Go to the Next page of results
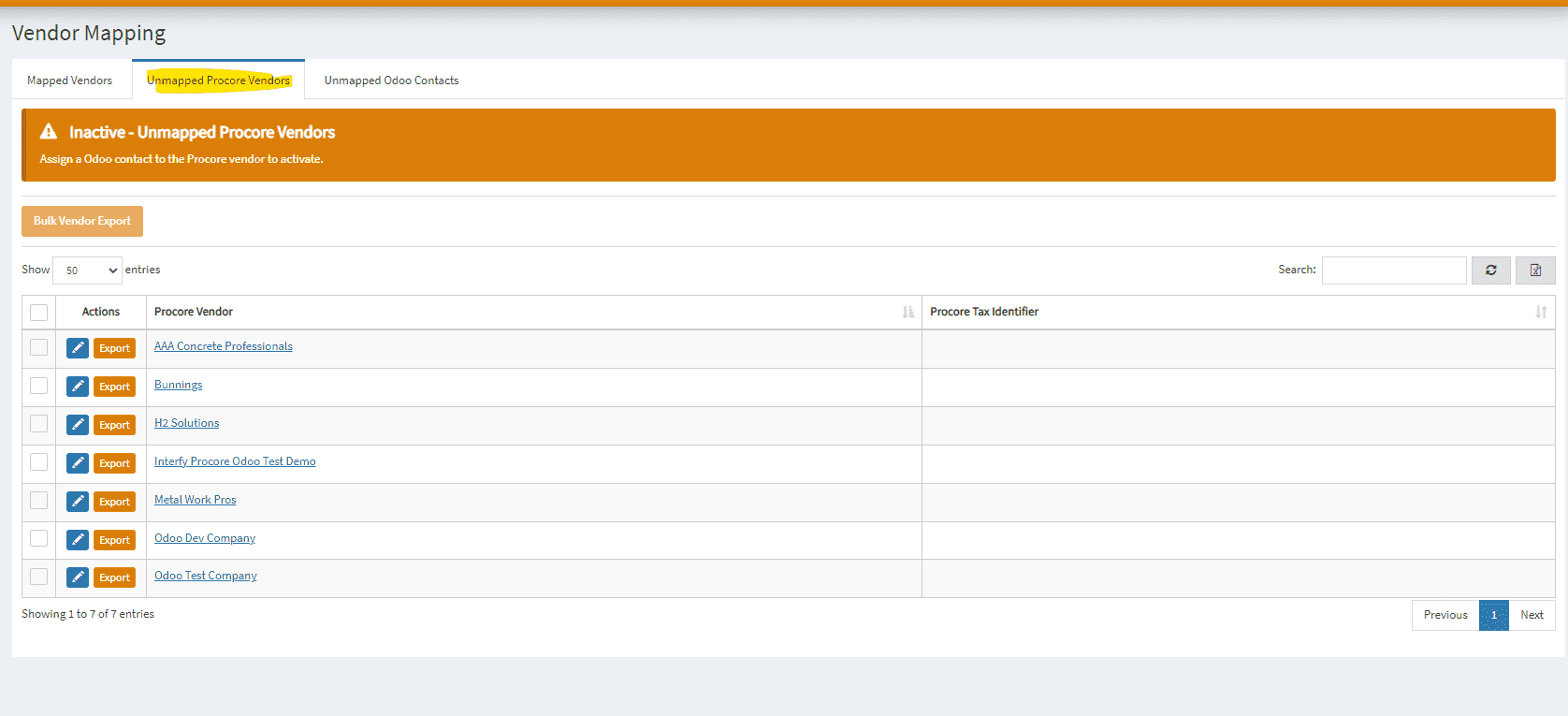 coord(1532,615)
